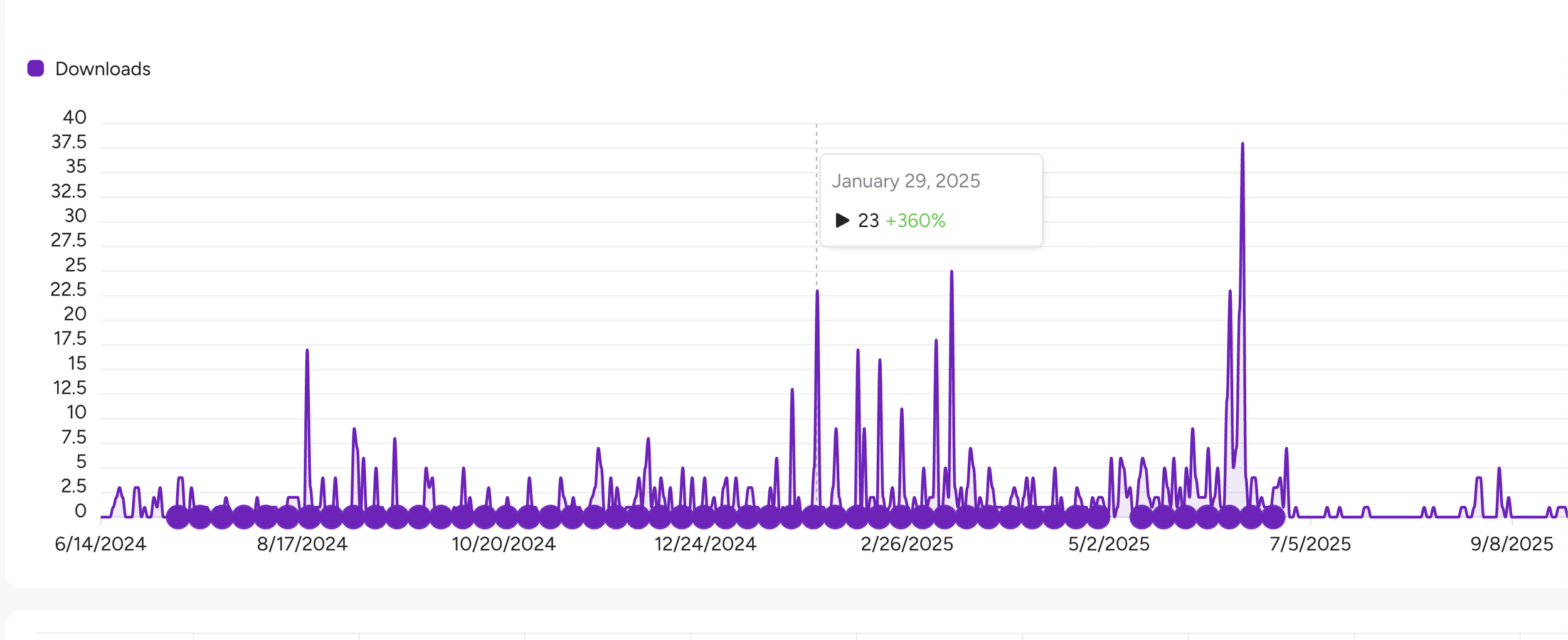The width and height of the screenshot is (1568, 640).
Task: Click the 12/24/2024 x-axis date label
Action: pos(706,544)
